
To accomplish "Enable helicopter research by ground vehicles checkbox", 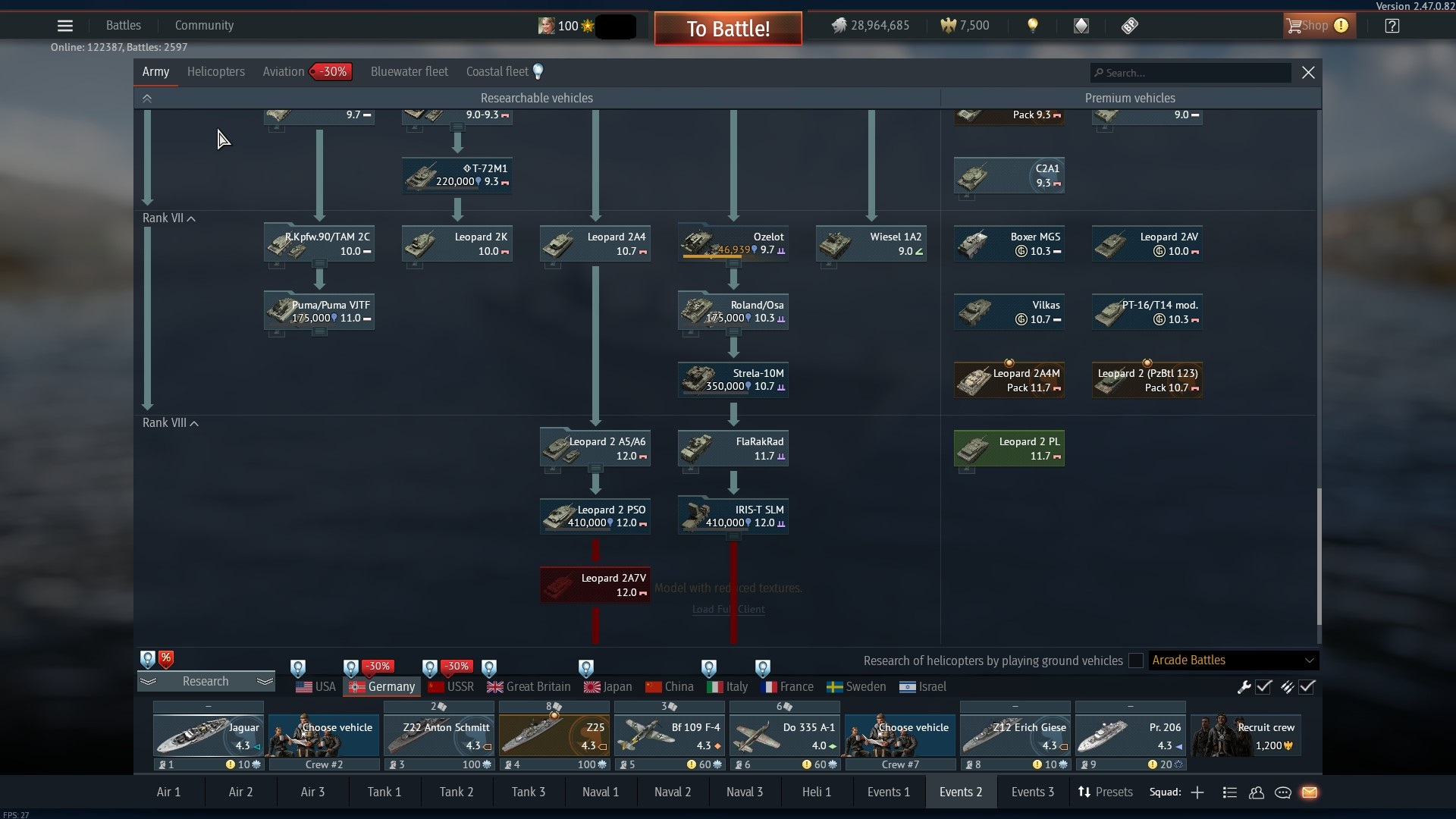I will click(1135, 661).
